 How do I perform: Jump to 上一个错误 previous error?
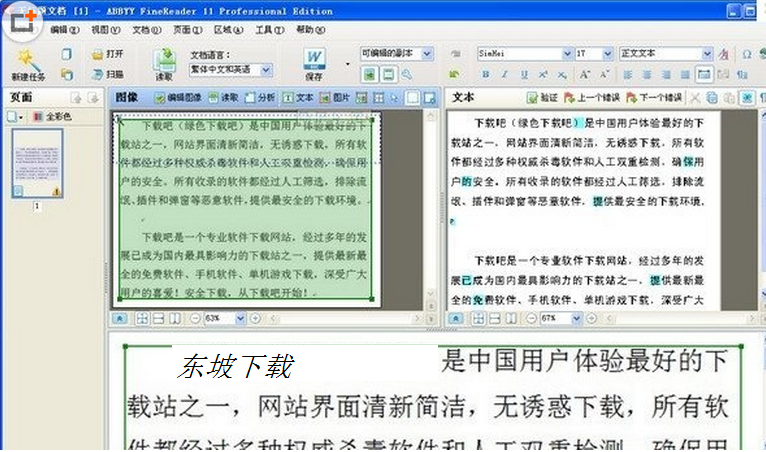(592, 98)
